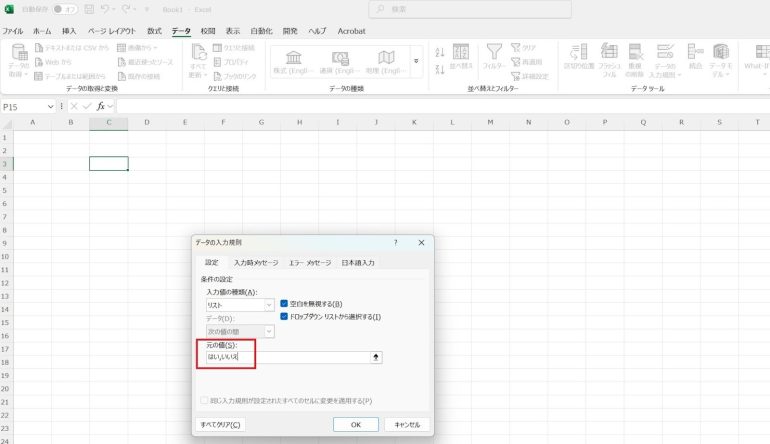Toggle the 空白を無視する checkbox
Viewport: 770px width, 444px height.
pos(284,303)
